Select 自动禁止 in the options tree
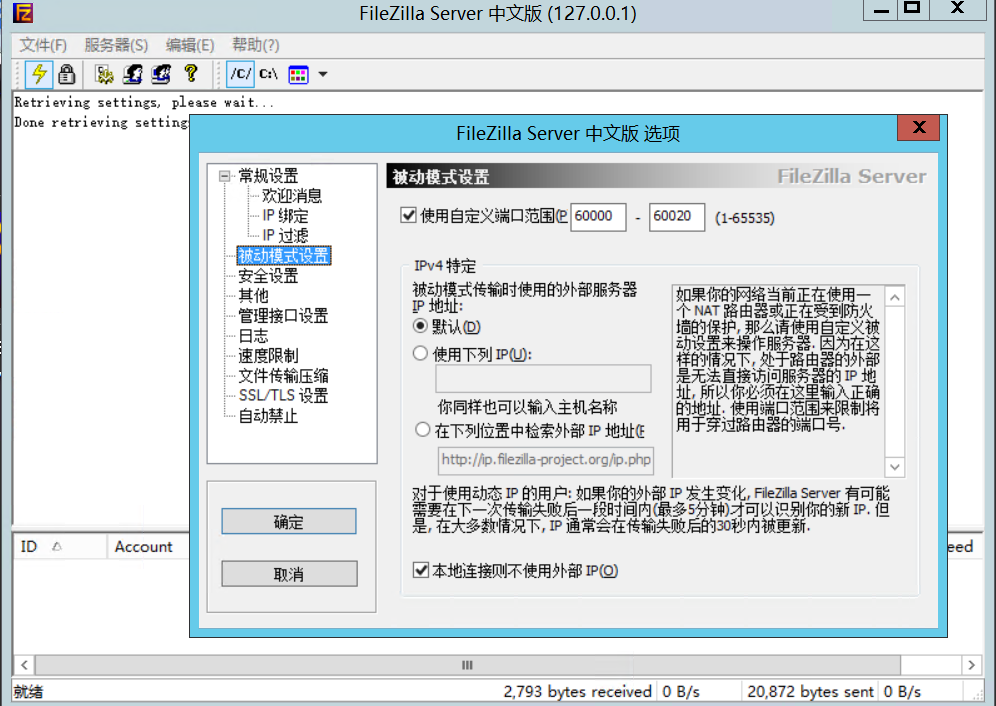Image resolution: width=996 pixels, height=706 pixels. click(x=268, y=416)
